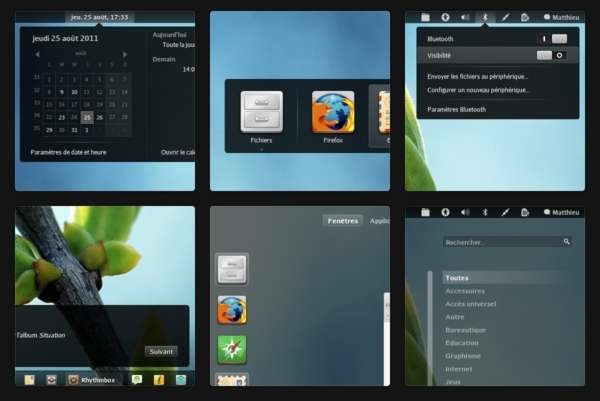Launch Firefox from the overview dash
Viewport: 600px width, 401px height.
(232, 310)
